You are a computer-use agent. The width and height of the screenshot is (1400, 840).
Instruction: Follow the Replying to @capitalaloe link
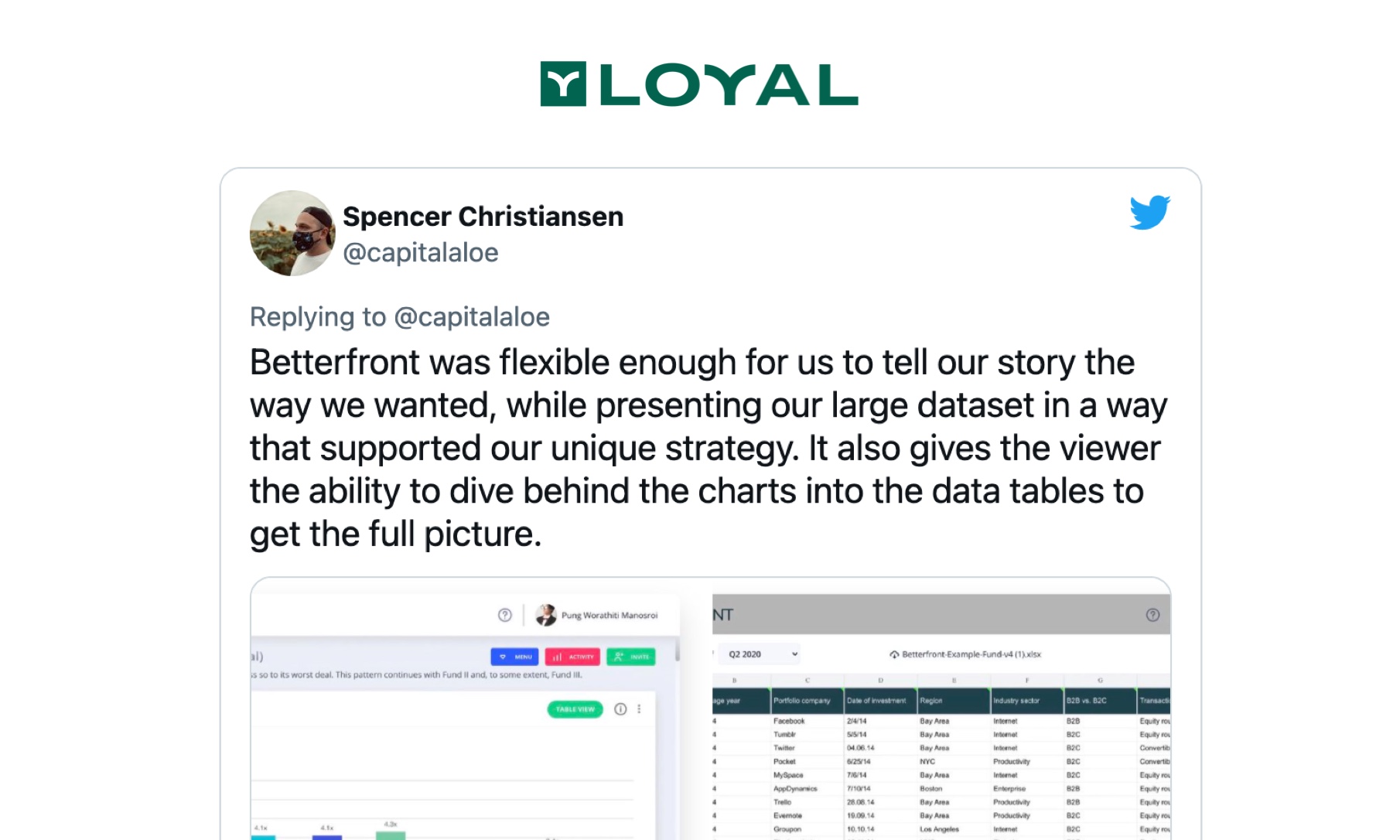coord(472,317)
